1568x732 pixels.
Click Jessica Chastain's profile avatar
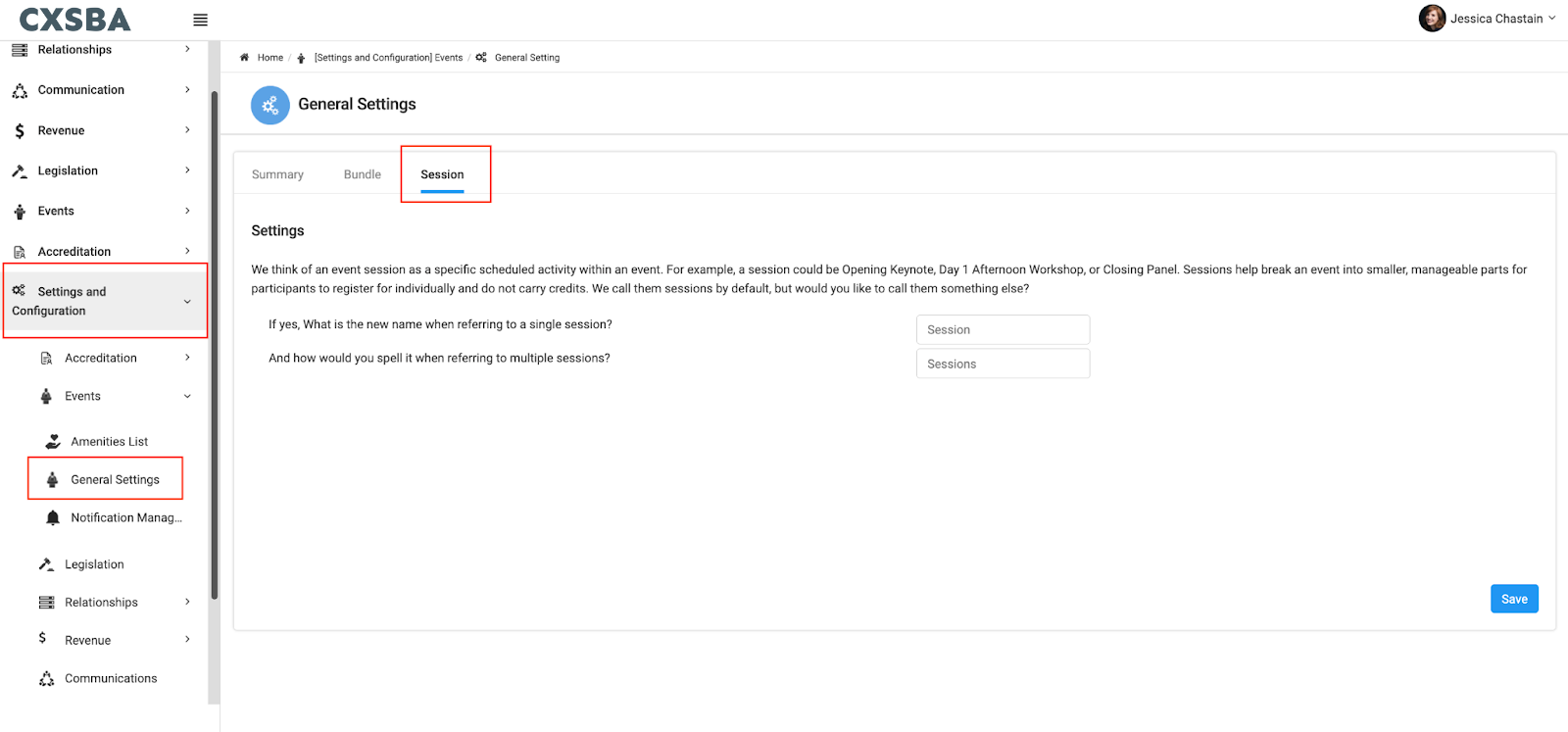[x=1432, y=19]
